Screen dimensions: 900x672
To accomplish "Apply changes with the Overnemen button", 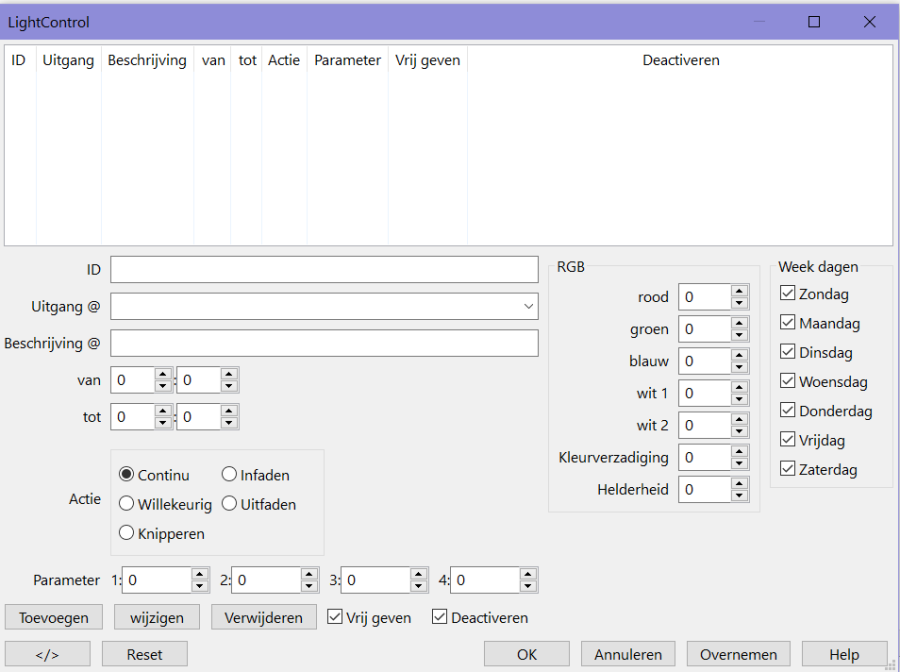I will tap(738, 654).
